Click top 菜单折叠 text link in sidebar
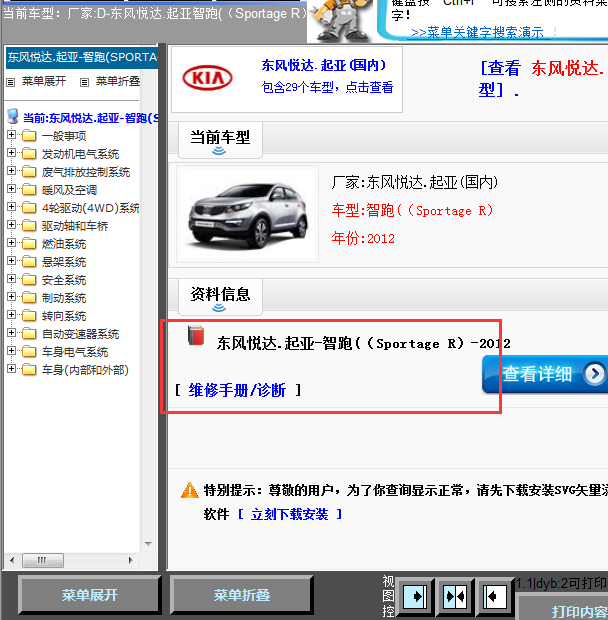The height and width of the screenshot is (620, 608). coord(118,81)
